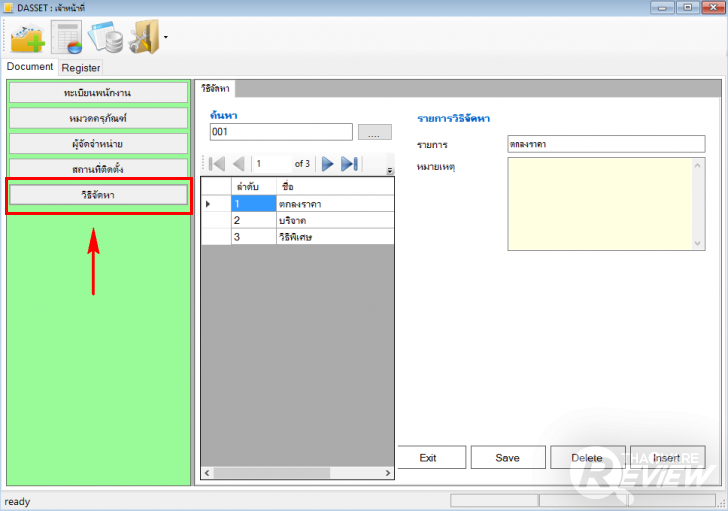Image resolution: width=728 pixels, height=511 pixels.
Task: Click the Save button
Action: pos(508,458)
